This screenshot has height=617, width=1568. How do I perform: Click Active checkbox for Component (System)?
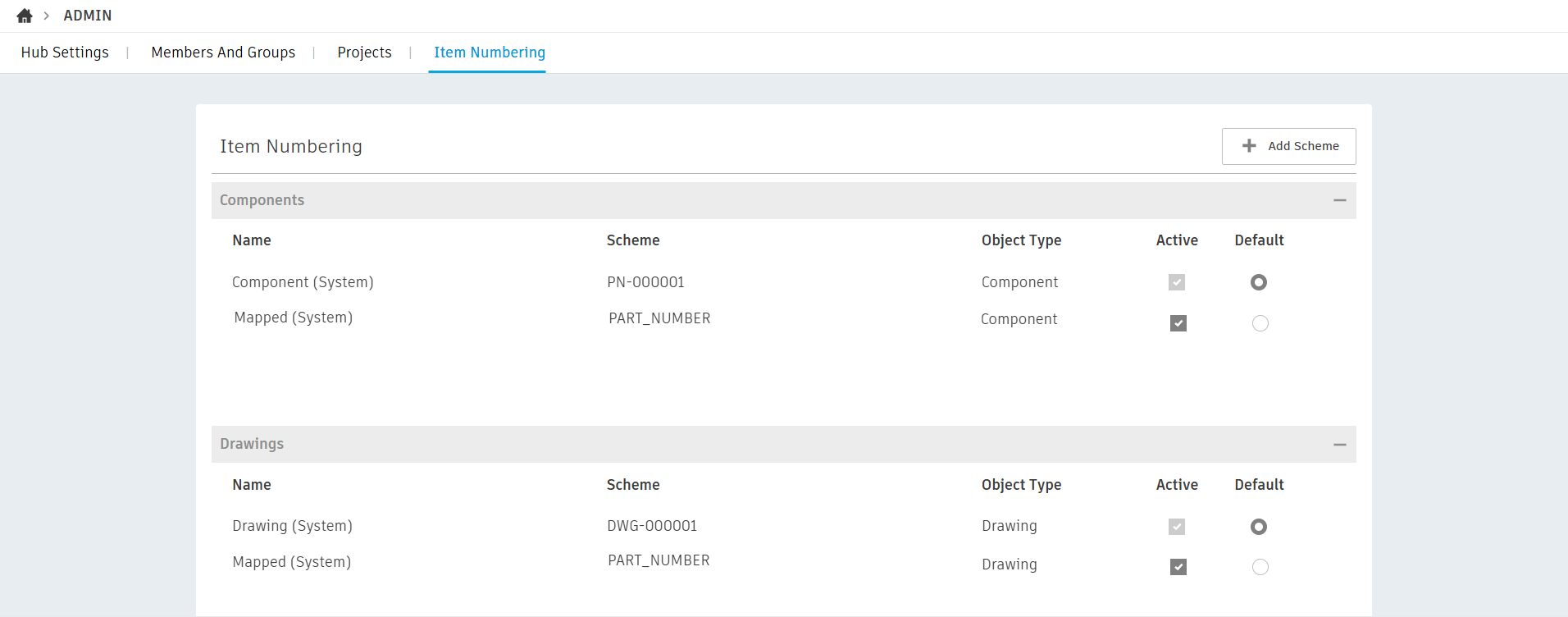1177,282
